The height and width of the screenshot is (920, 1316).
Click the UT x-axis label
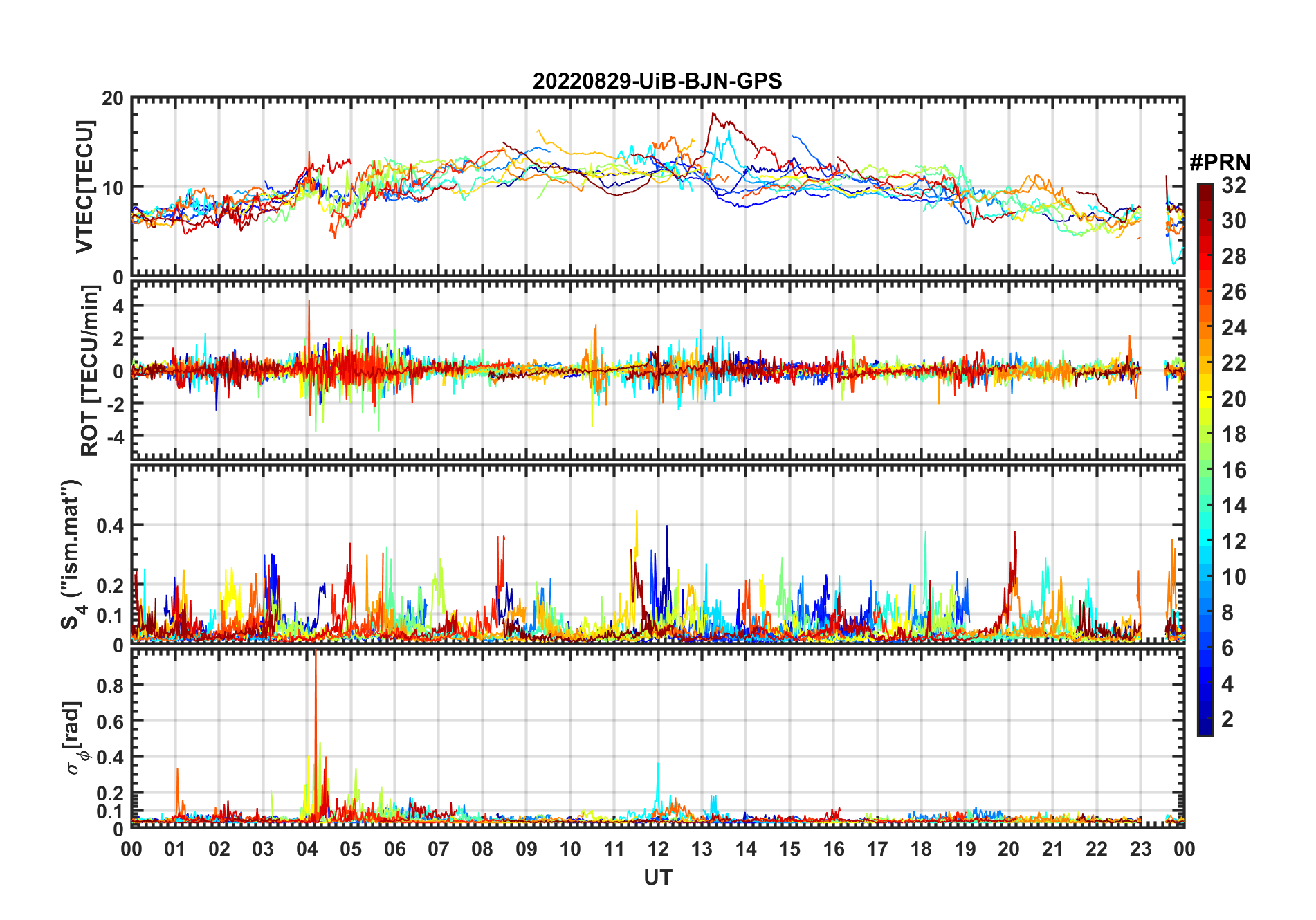click(x=658, y=878)
